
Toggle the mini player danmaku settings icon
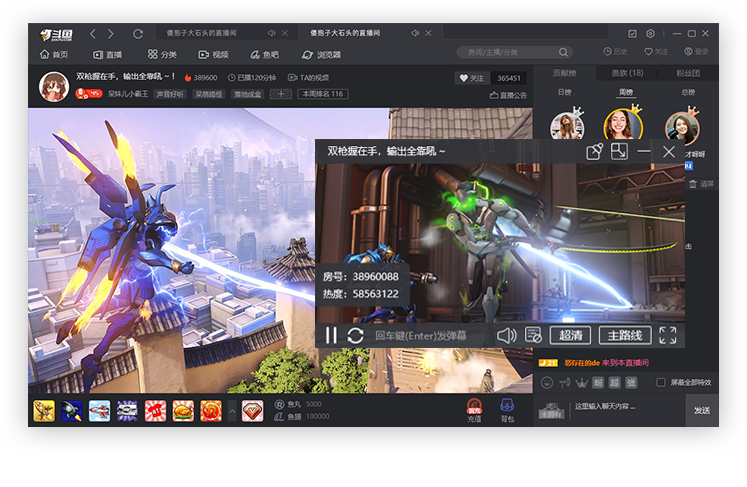pos(533,335)
